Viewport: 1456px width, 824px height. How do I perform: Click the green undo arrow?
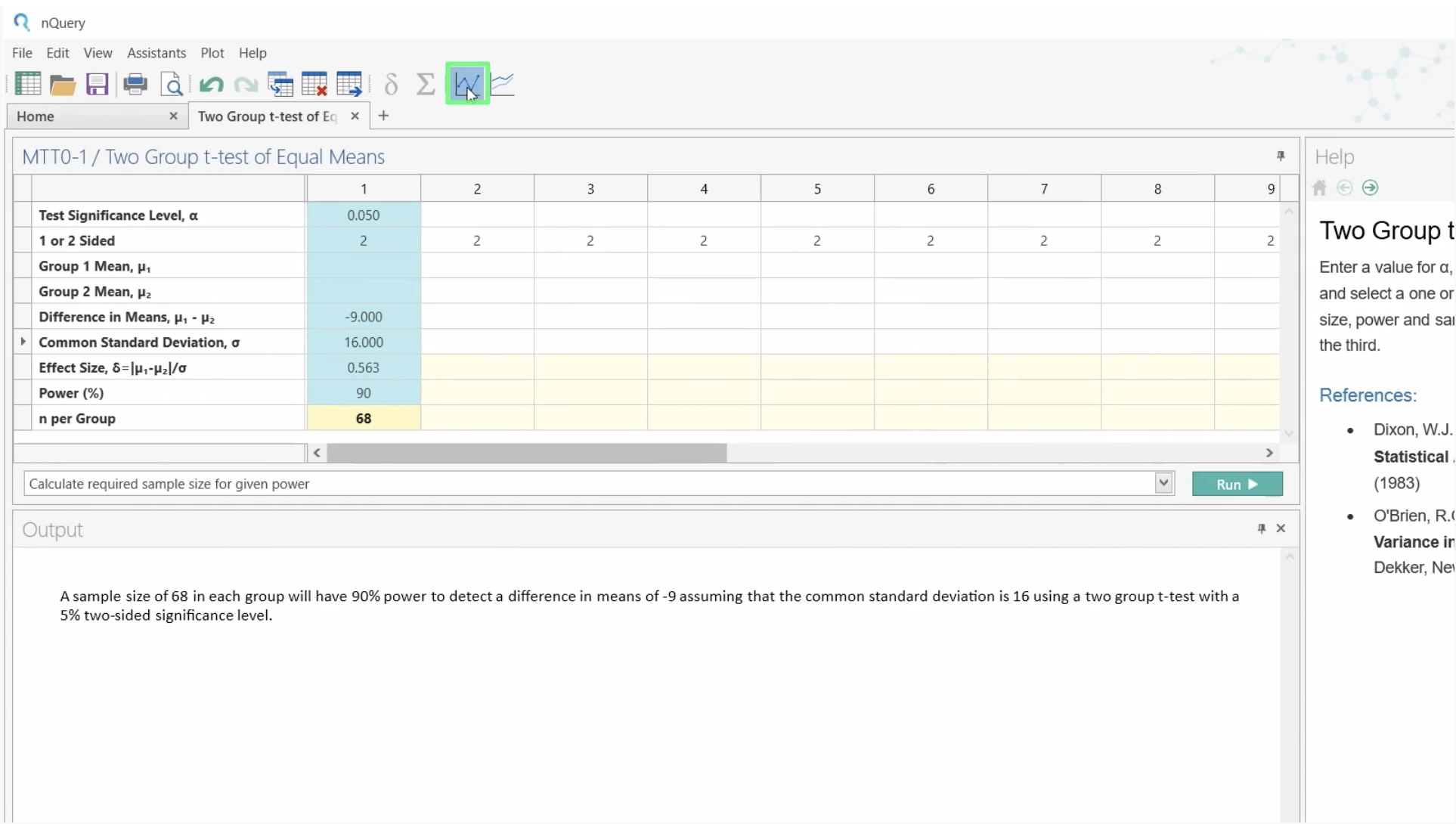211,85
